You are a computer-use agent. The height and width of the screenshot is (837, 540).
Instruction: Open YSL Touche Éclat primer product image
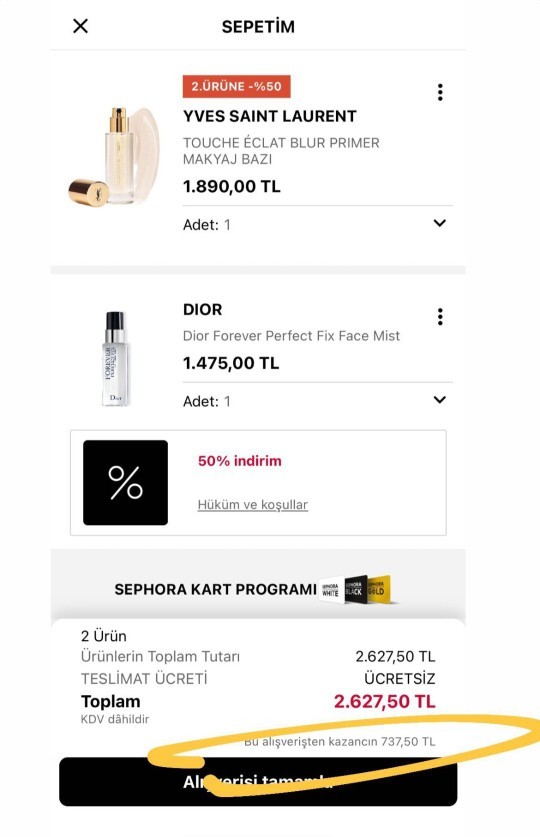[114, 156]
